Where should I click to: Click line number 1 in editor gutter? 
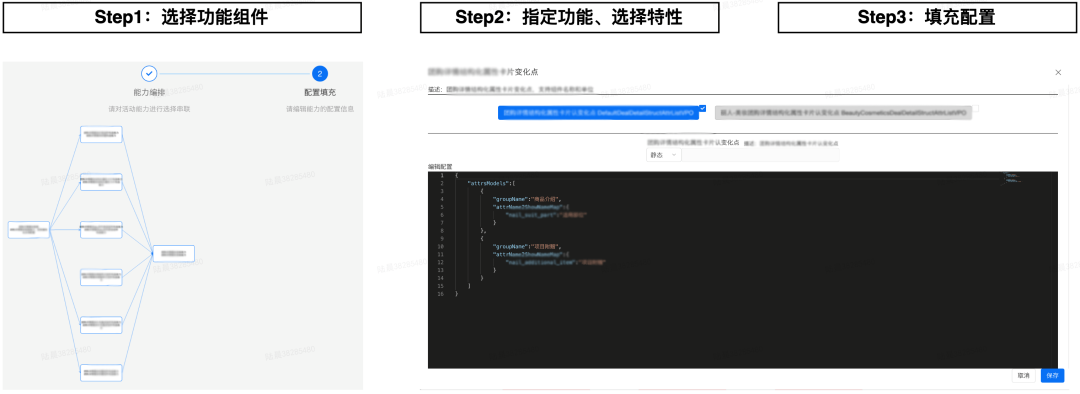(x=442, y=176)
